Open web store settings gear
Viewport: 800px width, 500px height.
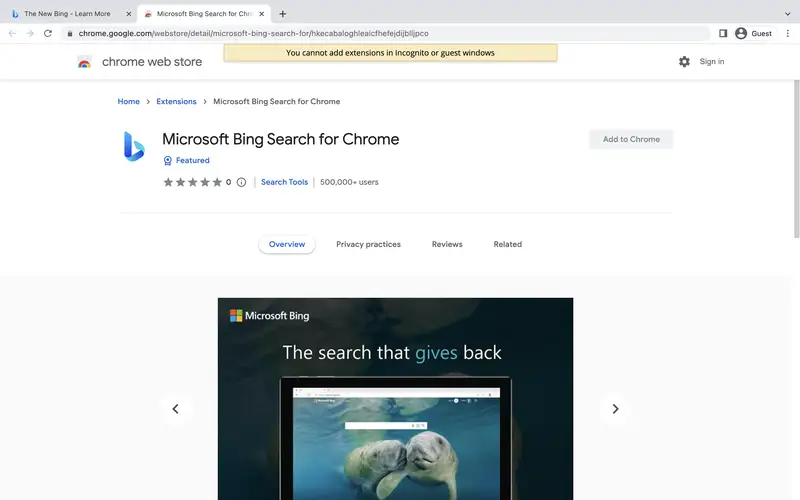tap(684, 62)
